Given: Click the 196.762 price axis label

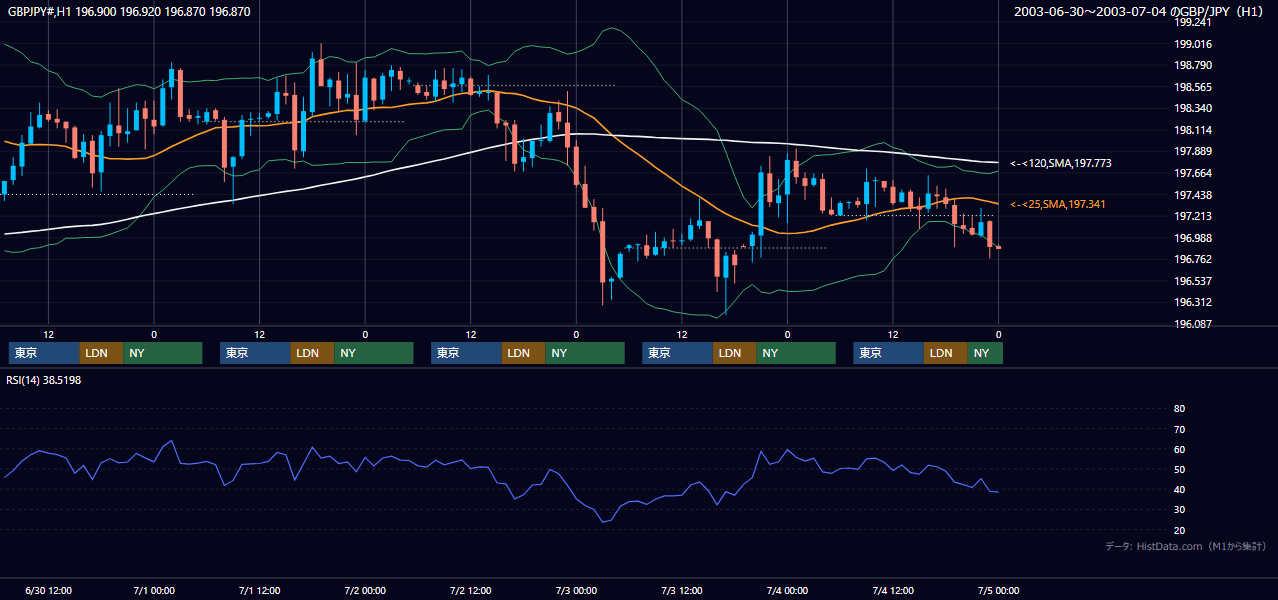Looking at the screenshot, I should pos(1193,259).
